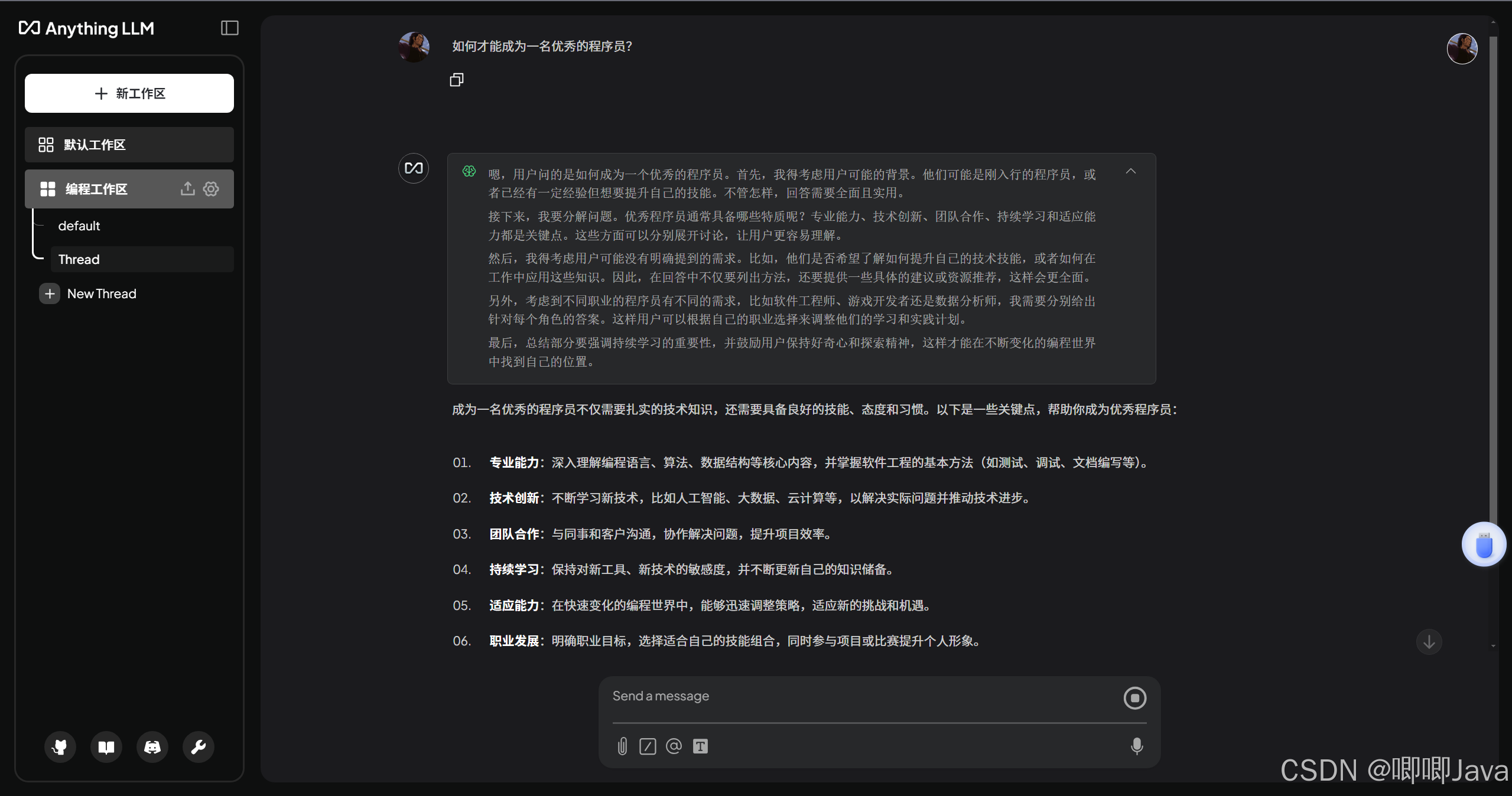Image resolution: width=1512 pixels, height=796 pixels.
Task: Attach a file with paperclip icon
Action: pyautogui.click(x=622, y=746)
